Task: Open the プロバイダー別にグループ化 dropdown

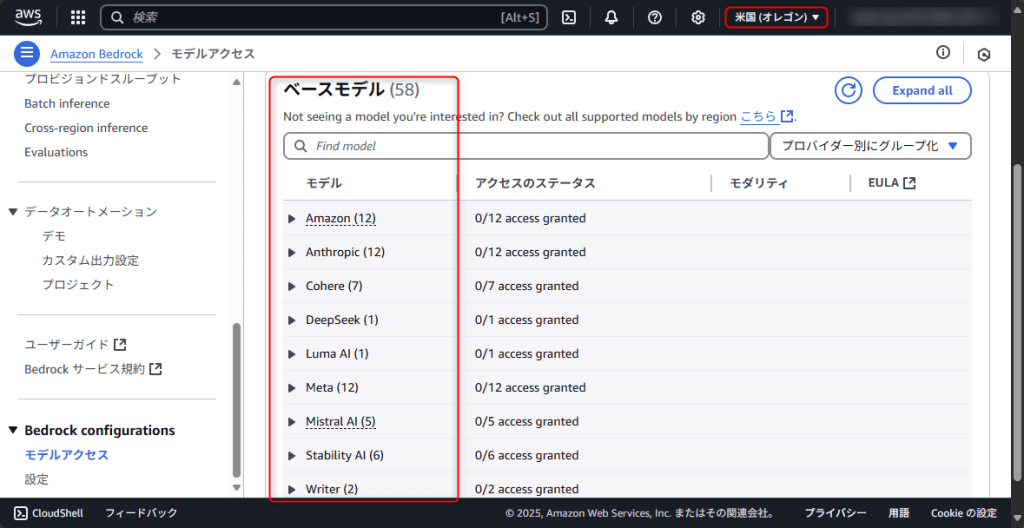Action: click(x=871, y=146)
